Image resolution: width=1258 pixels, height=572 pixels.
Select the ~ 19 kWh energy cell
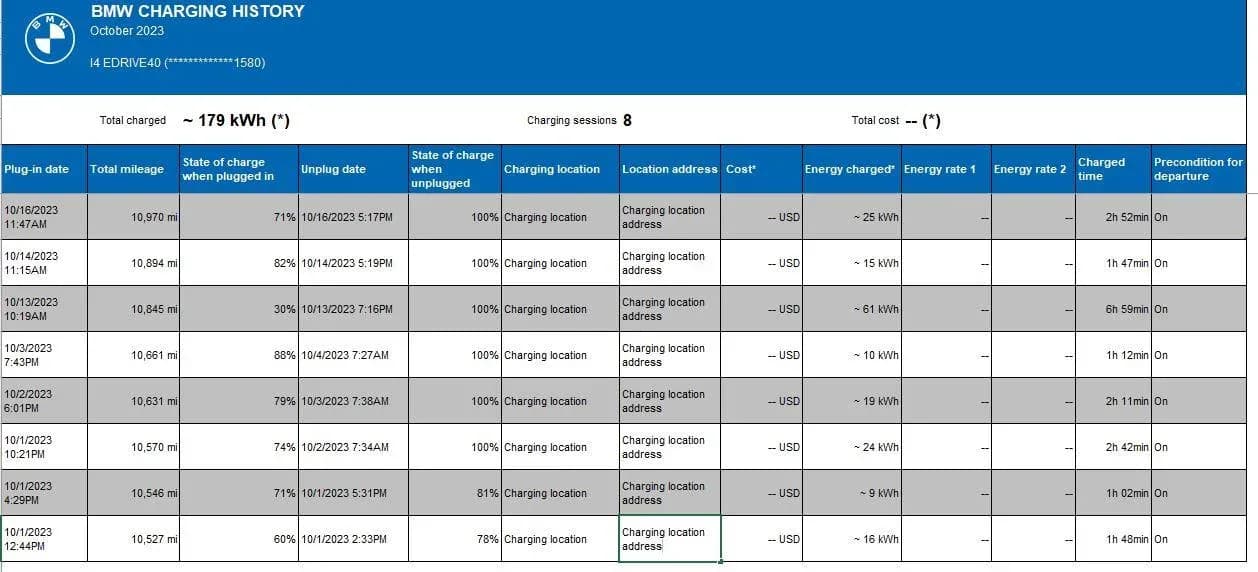pos(852,401)
